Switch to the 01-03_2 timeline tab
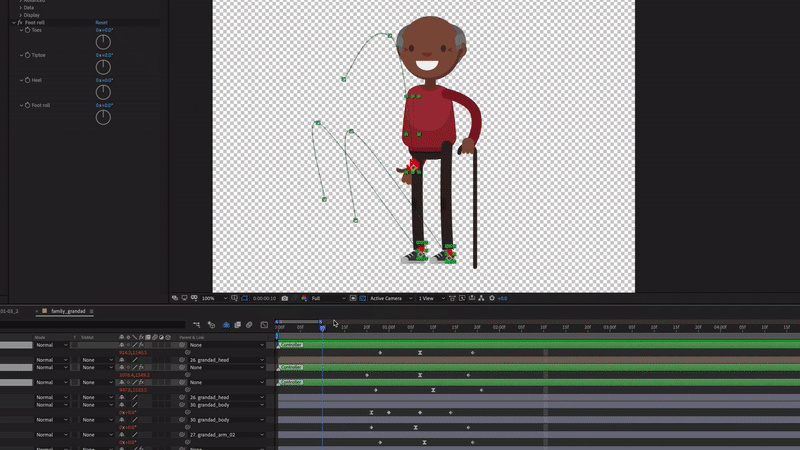Screen dimensions: 800x450 9,311
